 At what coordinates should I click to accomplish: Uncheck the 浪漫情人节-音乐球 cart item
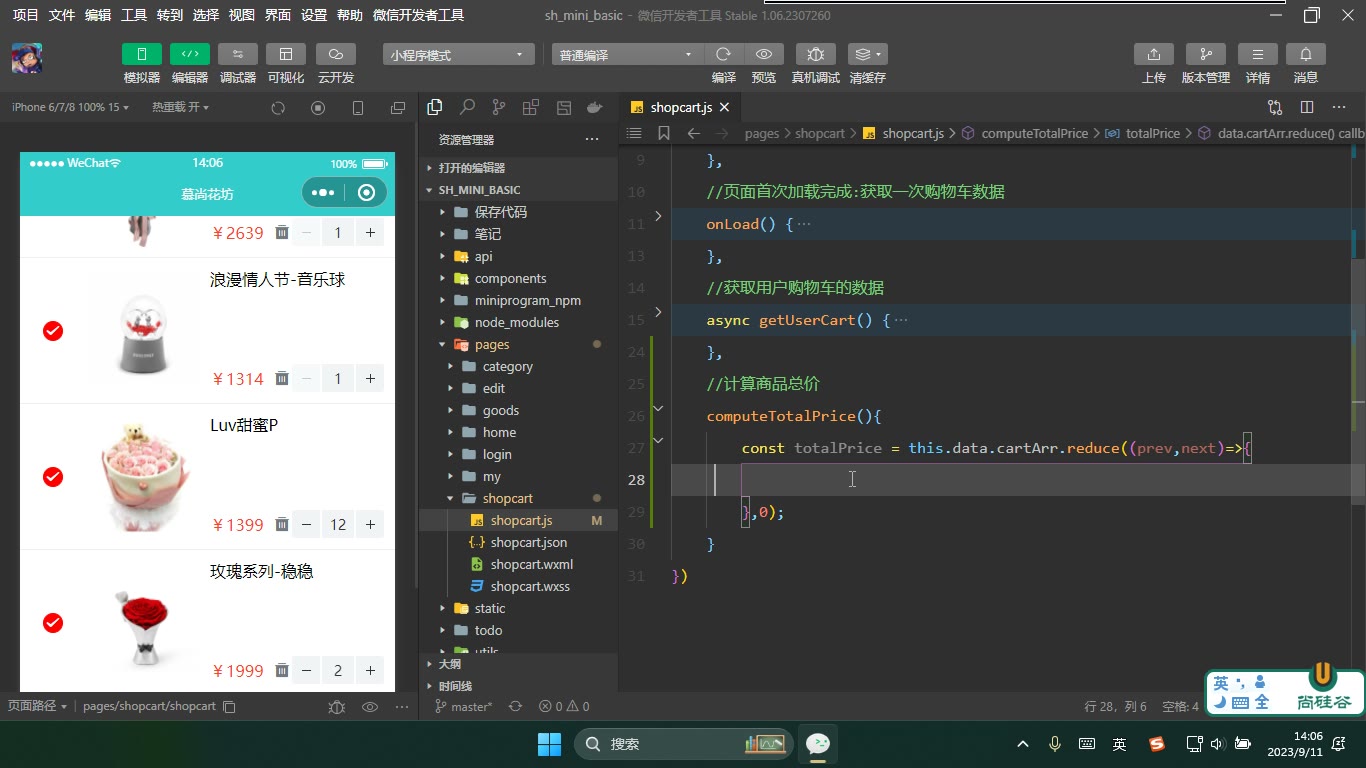tap(53, 331)
